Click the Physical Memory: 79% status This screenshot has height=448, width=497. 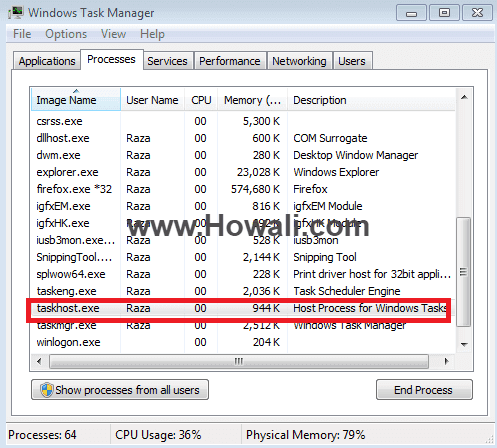coord(305,435)
